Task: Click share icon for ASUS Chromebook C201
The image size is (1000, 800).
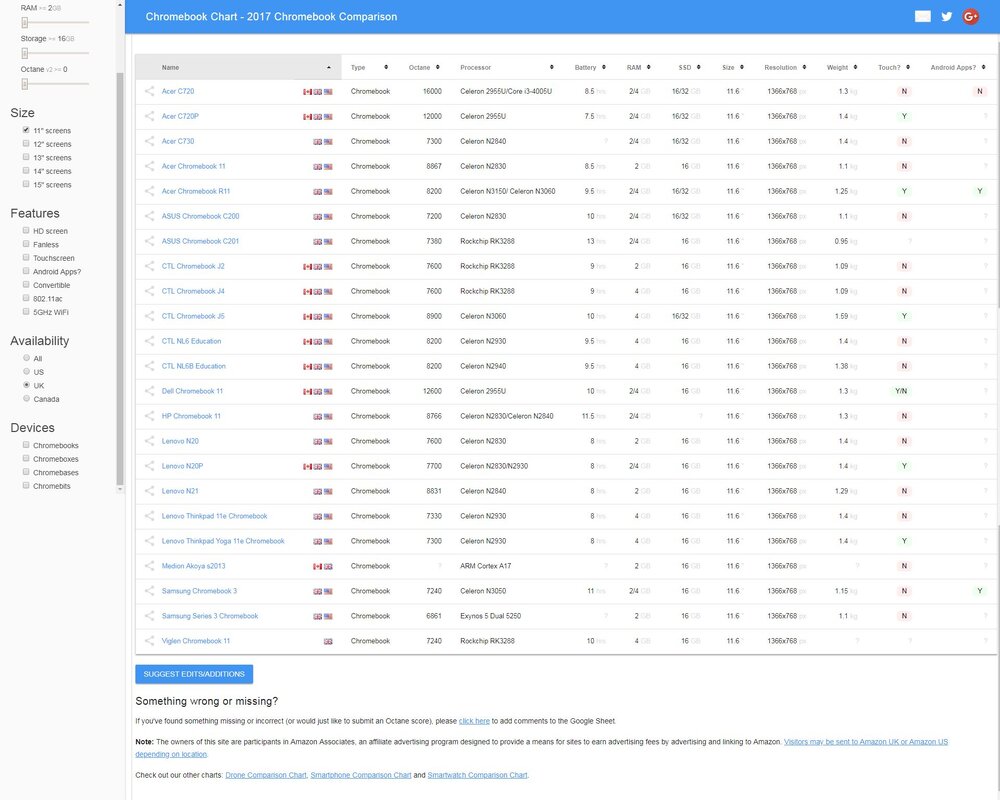Action: (149, 241)
